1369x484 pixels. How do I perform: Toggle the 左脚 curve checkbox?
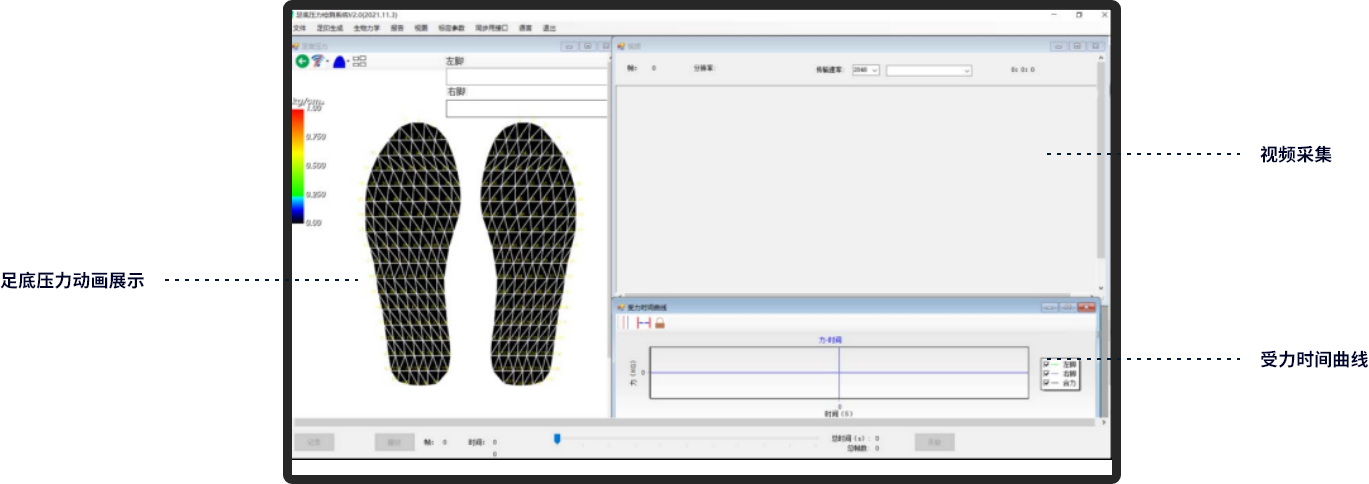(x=1046, y=364)
